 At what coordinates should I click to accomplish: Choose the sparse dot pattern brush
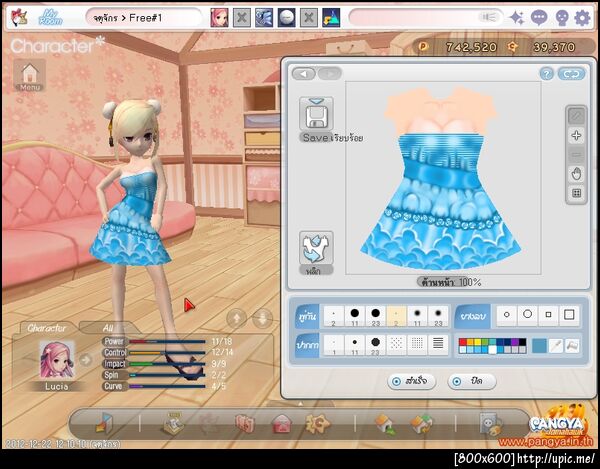pyautogui.click(x=396, y=345)
